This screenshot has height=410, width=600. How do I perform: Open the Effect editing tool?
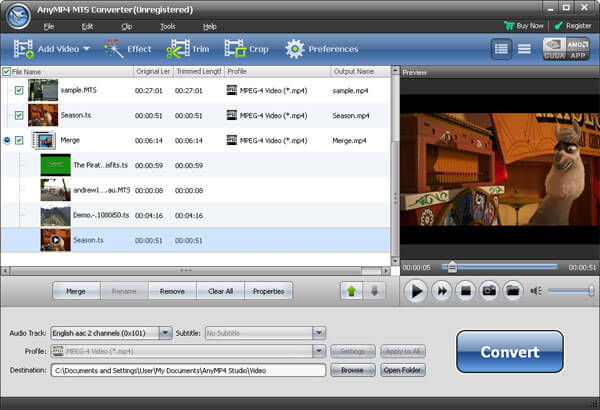pyautogui.click(x=127, y=49)
